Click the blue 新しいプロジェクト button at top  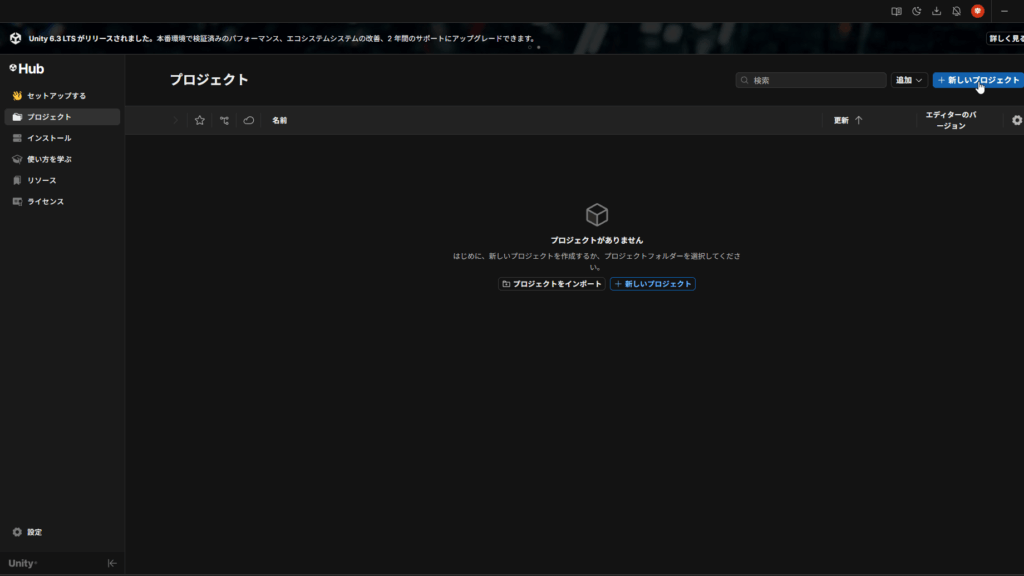click(977, 80)
